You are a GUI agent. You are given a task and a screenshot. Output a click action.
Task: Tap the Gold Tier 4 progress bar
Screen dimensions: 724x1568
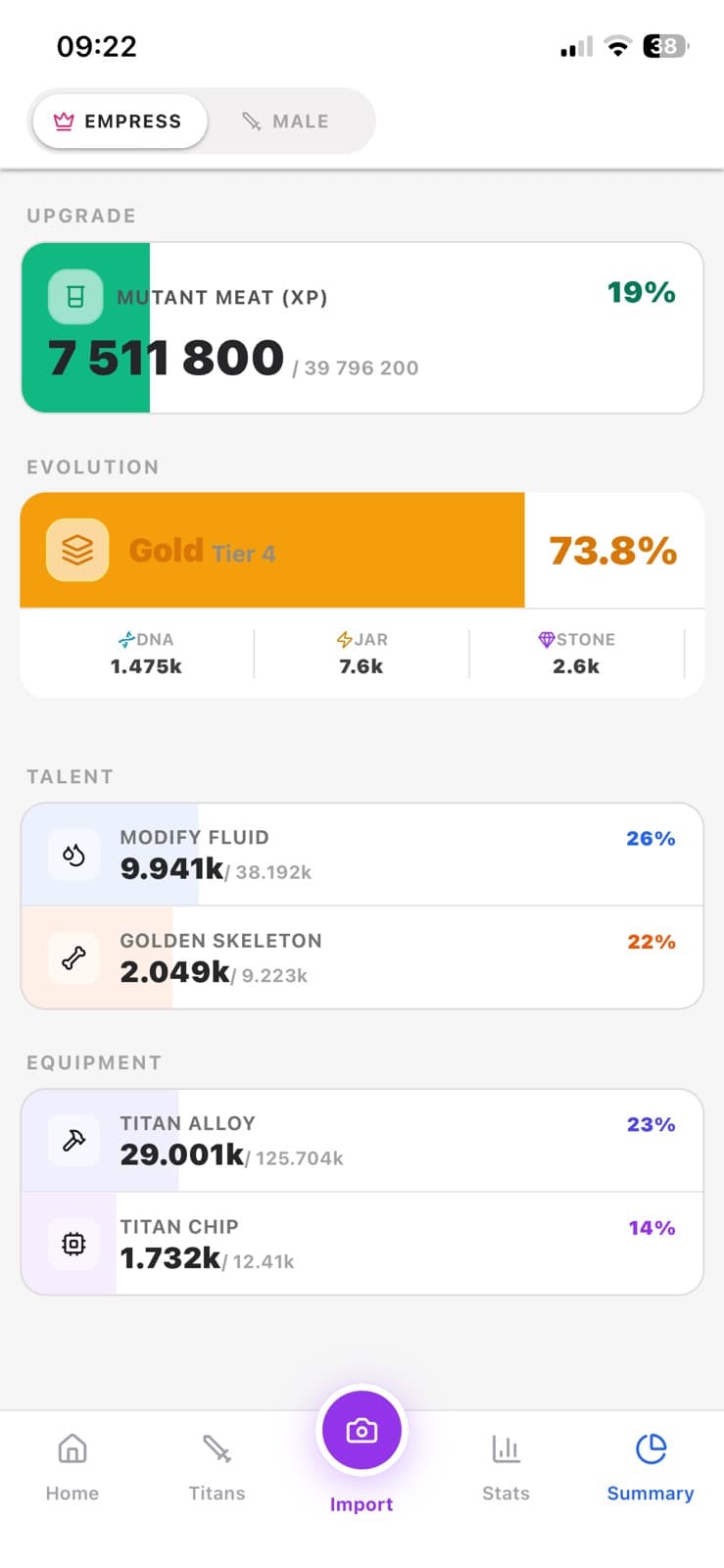coord(362,550)
